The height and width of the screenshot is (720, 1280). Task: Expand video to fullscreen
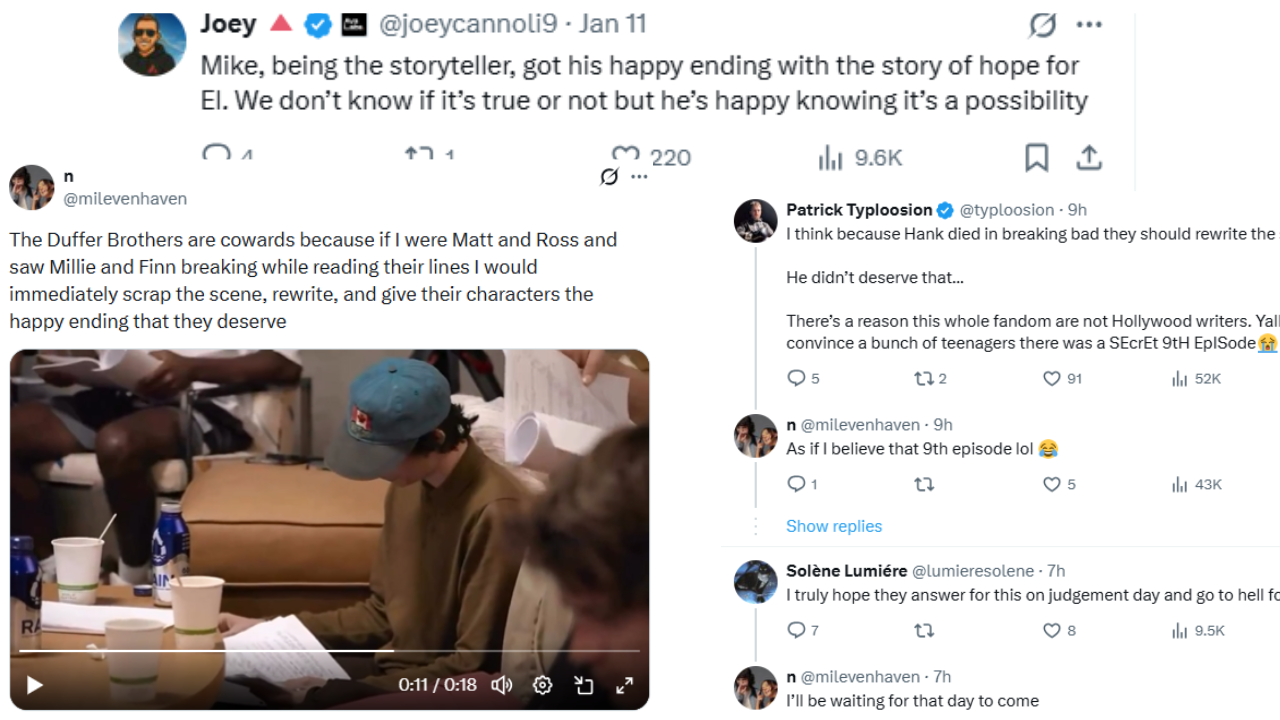[624, 685]
